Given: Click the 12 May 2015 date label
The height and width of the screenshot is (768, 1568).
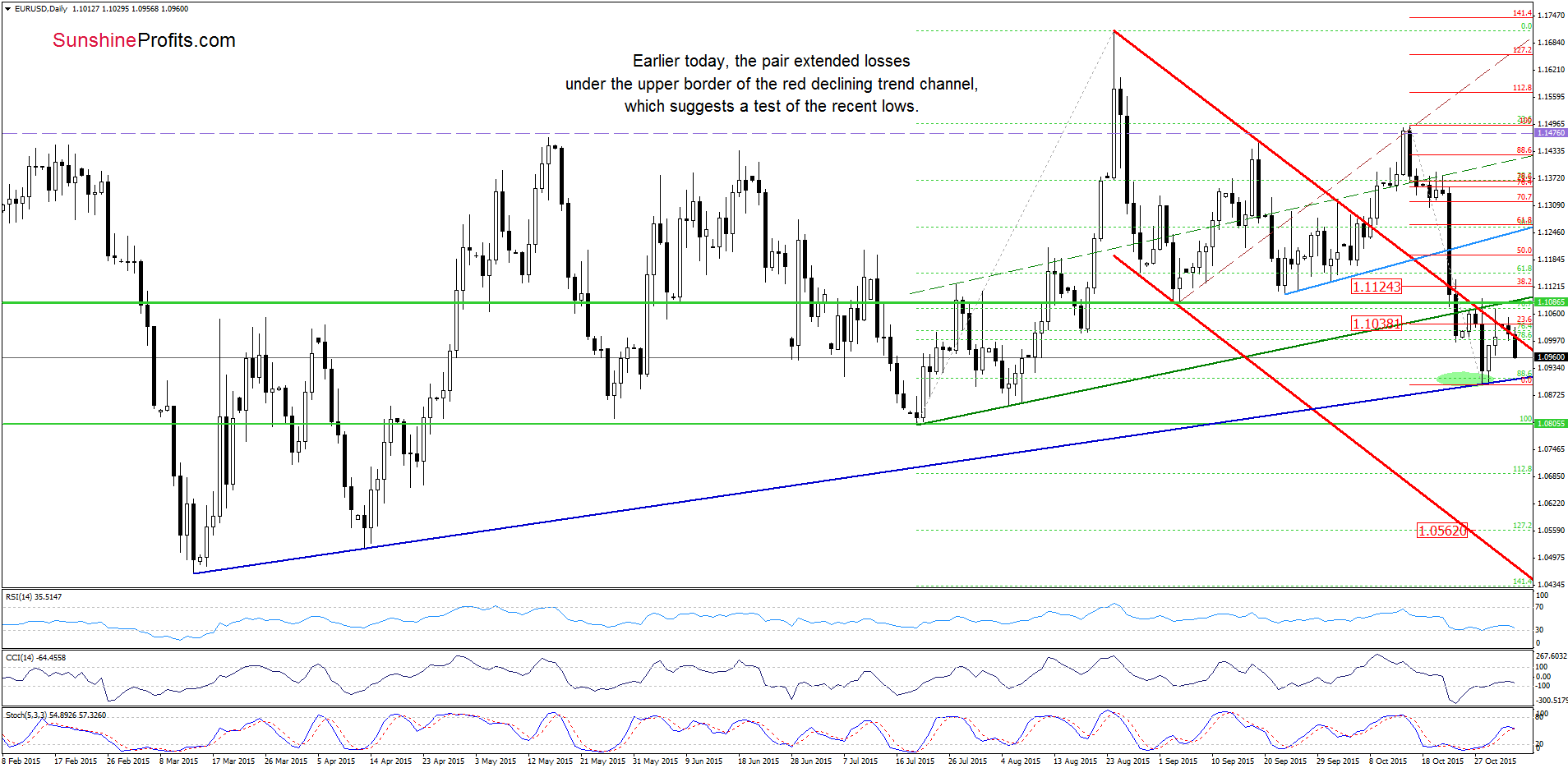Looking at the screenshot, I should tap(550, 761).
